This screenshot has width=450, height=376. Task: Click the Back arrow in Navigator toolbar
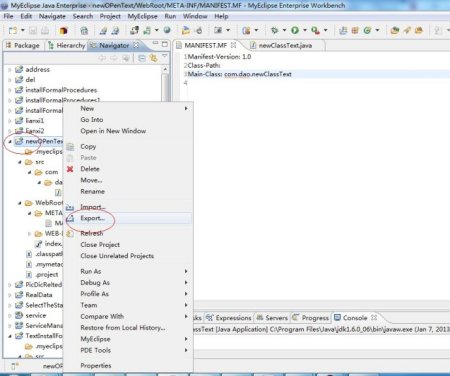click(x=102, y=58)
